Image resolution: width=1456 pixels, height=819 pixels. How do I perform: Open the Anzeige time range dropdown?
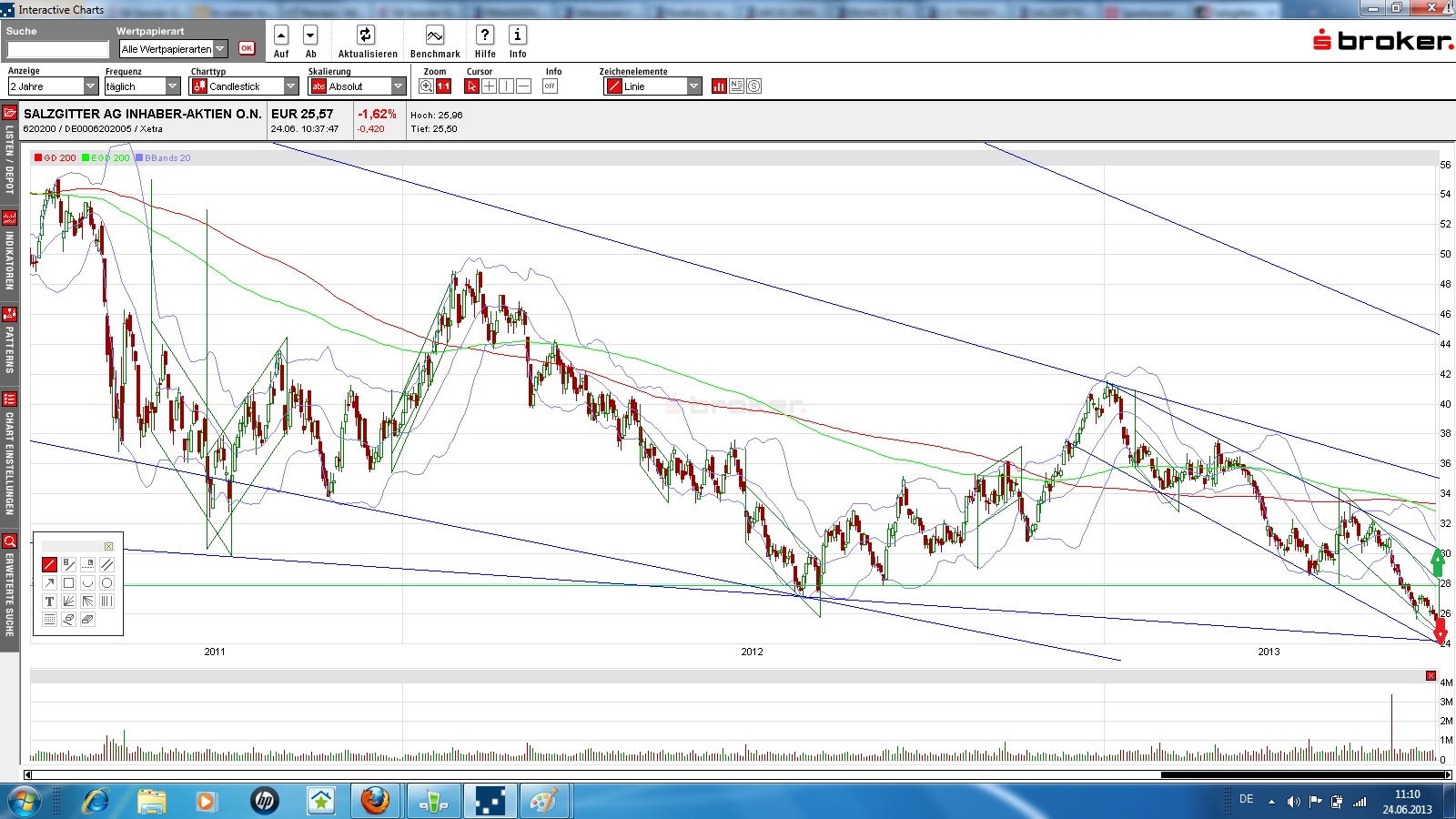point(53,86)
